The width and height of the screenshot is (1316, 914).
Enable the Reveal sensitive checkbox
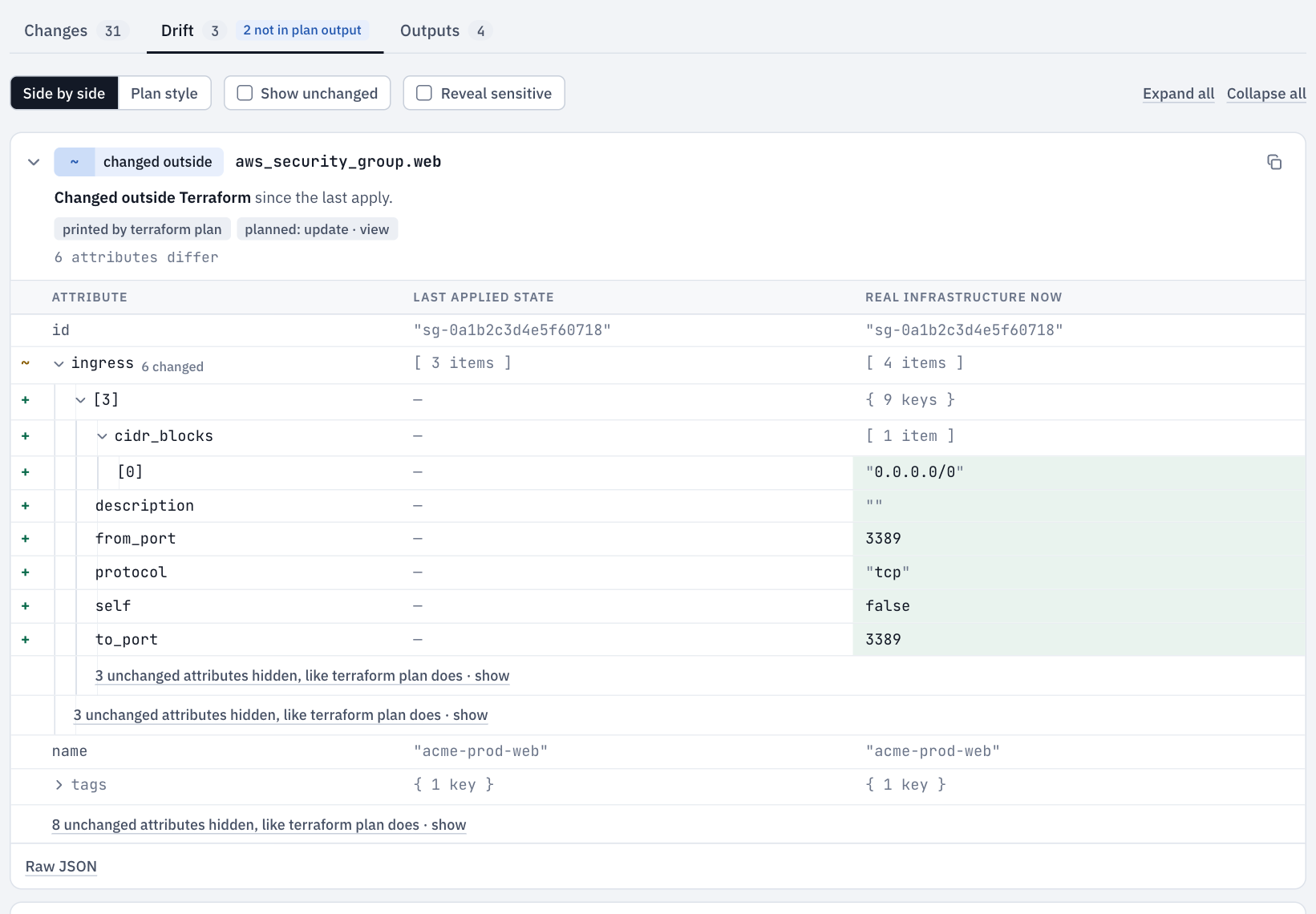425,93
